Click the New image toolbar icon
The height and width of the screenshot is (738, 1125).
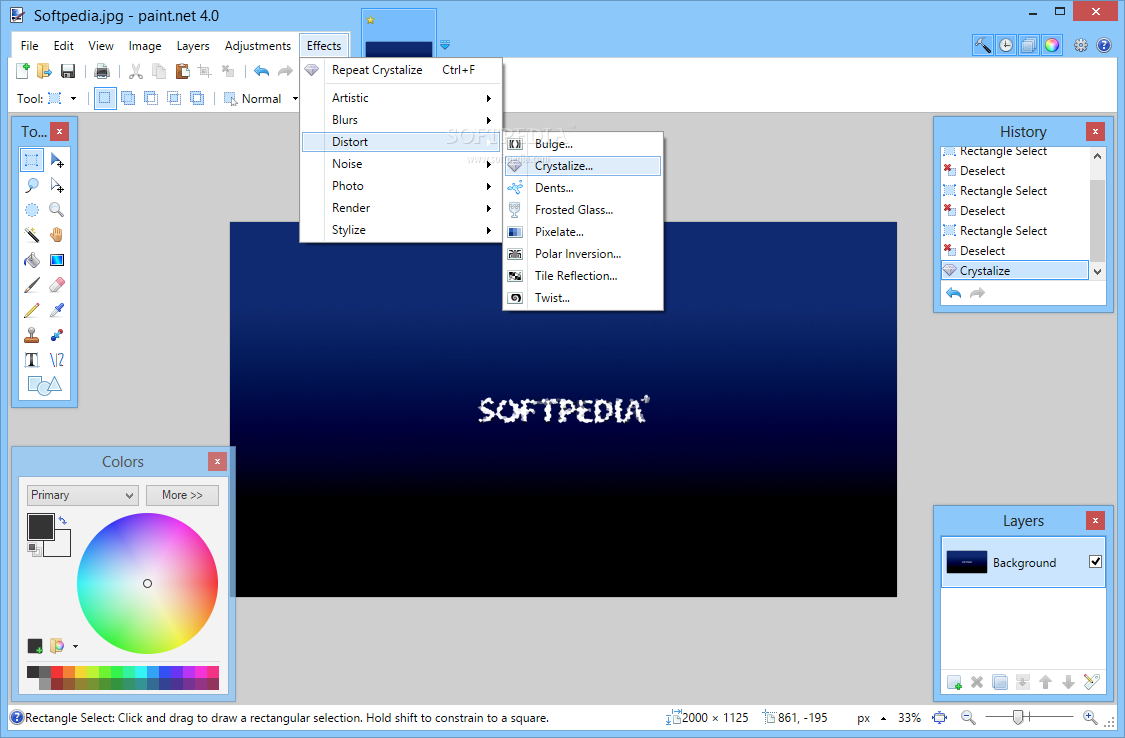click(23, 70)
